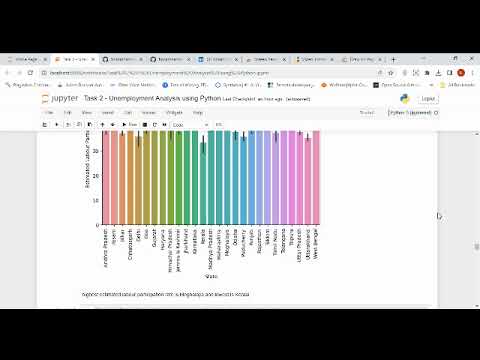
Task: Go back using the browser back arrow
Action: point(8,73)
